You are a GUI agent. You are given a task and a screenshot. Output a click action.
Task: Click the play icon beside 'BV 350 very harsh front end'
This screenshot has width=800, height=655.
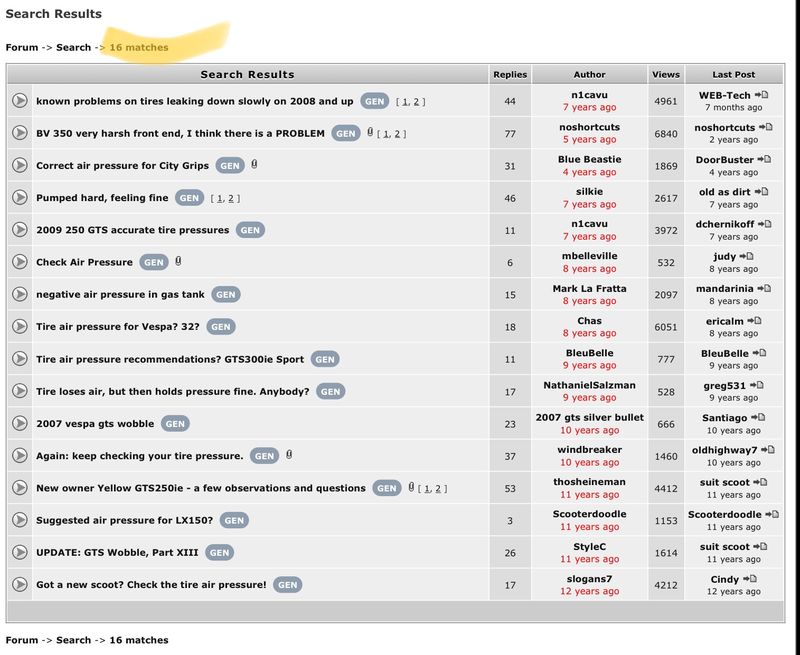20,133
